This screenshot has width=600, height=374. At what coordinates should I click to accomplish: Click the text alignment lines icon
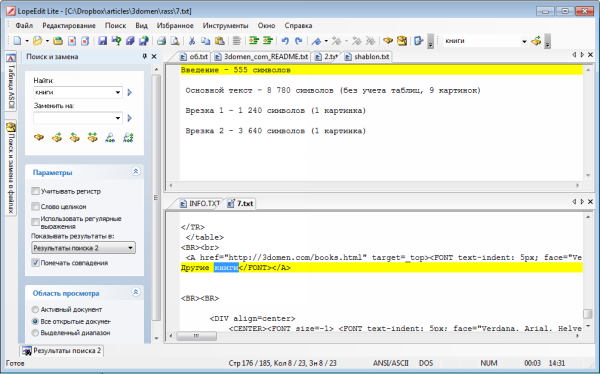237,41
